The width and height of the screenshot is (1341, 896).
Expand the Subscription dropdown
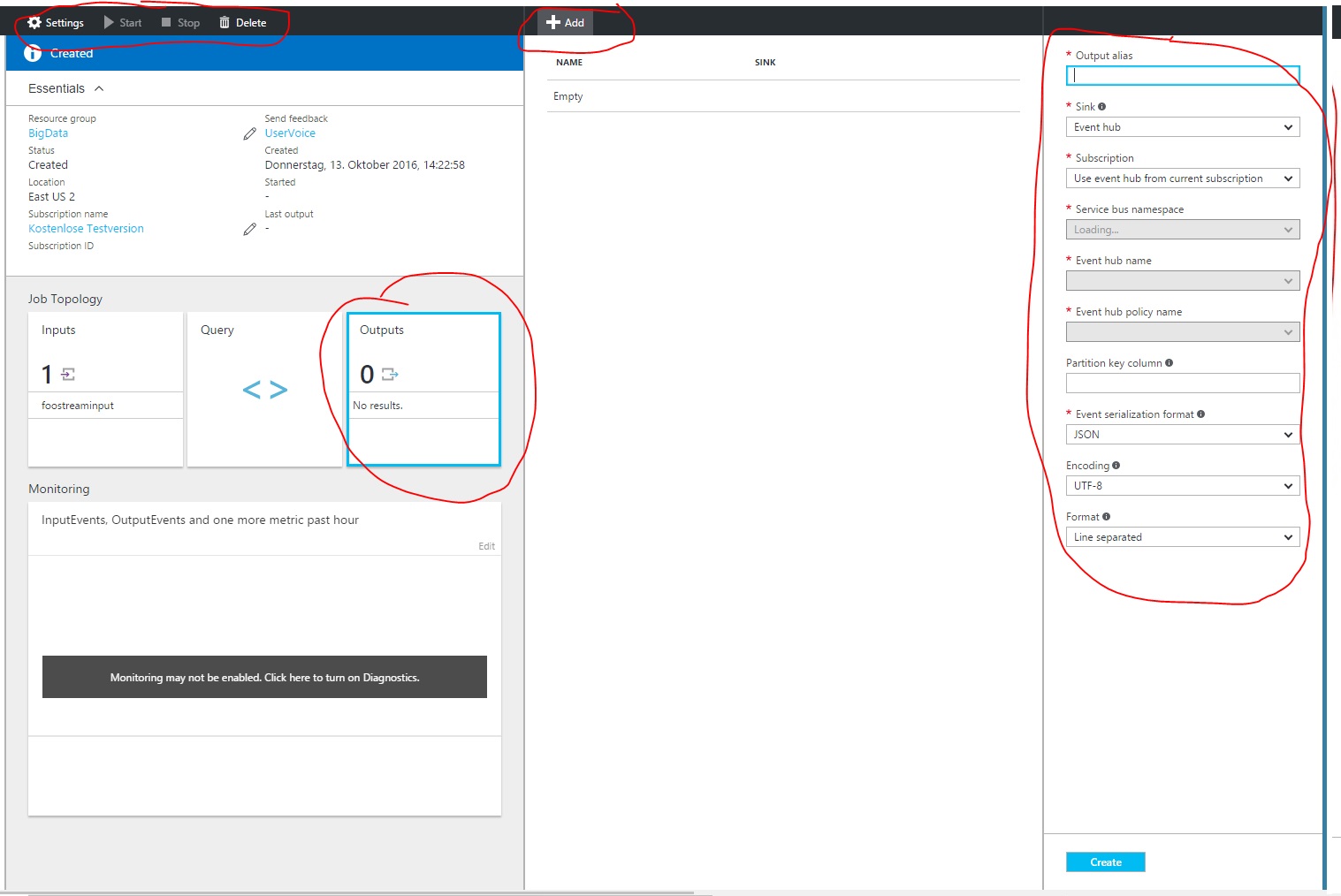1182,178
